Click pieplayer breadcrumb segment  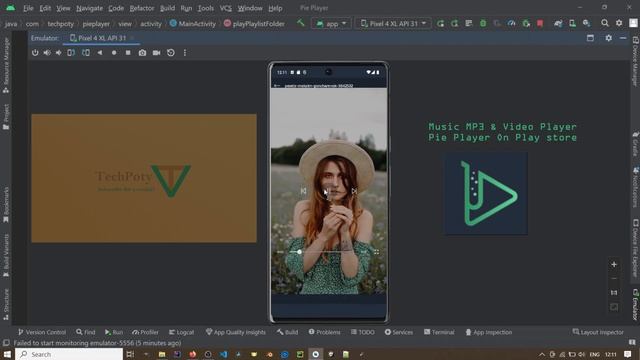96,24
